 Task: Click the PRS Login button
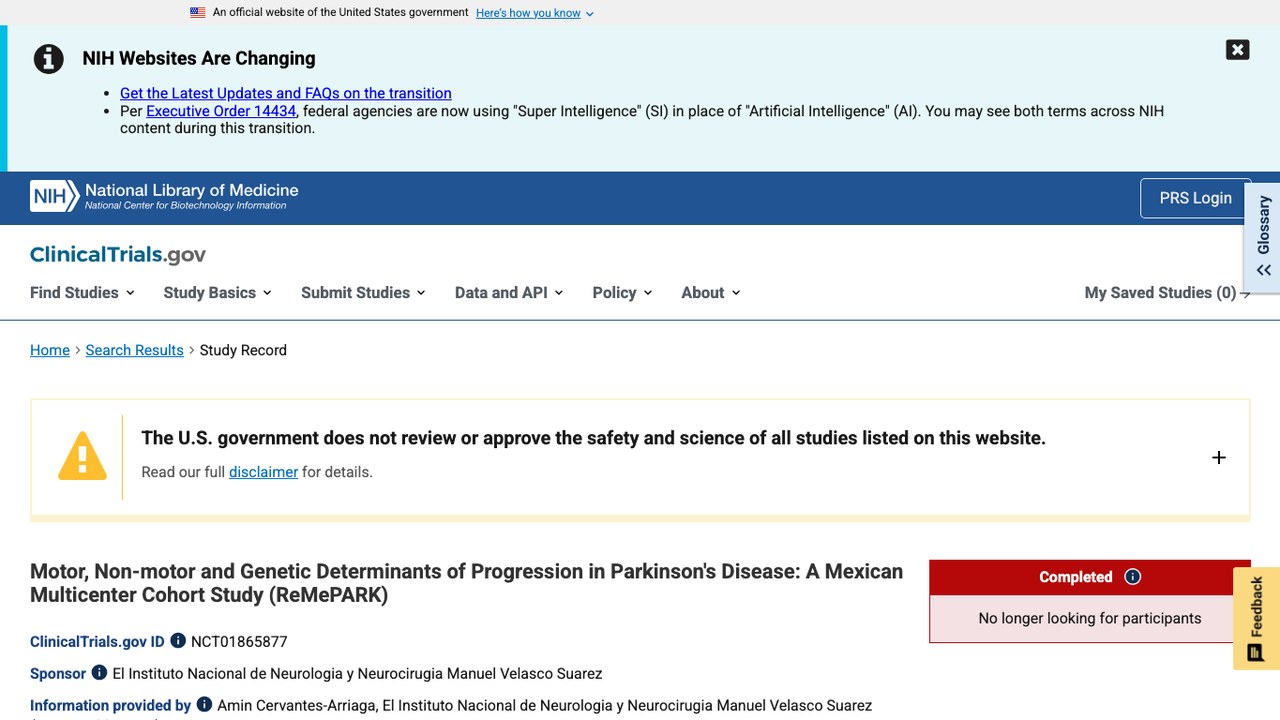click(1195, 198)
